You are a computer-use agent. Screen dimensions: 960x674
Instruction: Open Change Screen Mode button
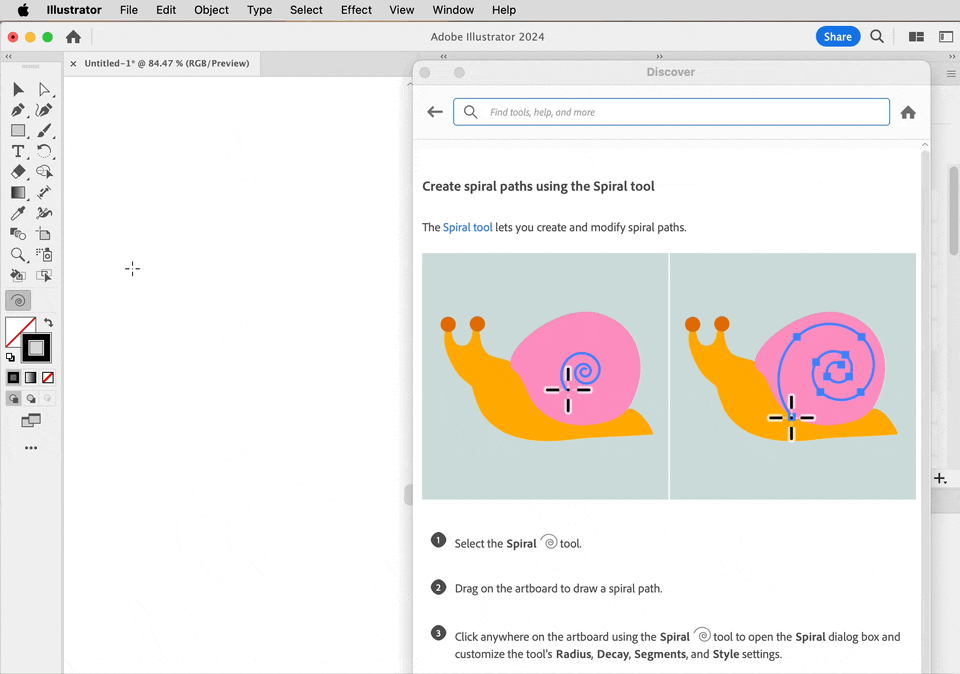[31, 421]
